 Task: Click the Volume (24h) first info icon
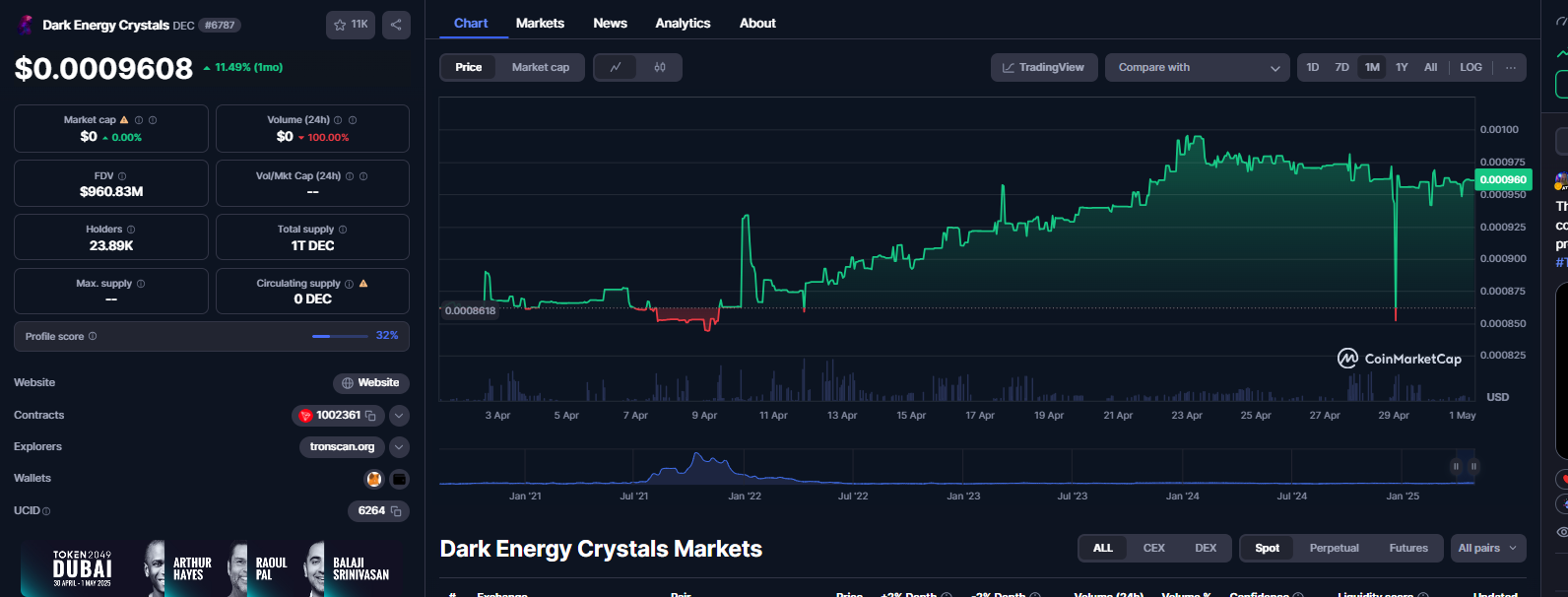coord(338,120)
